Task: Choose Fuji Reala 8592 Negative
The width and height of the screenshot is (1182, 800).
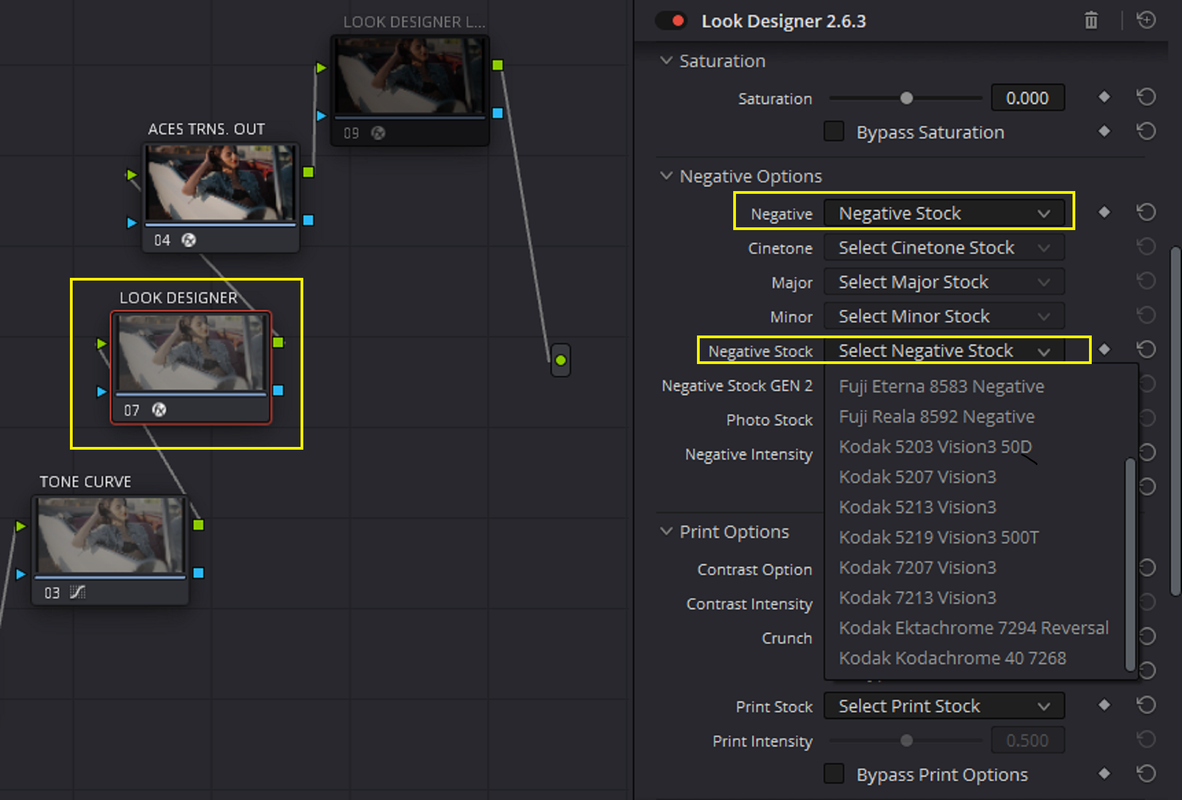Action: [937, 416]
